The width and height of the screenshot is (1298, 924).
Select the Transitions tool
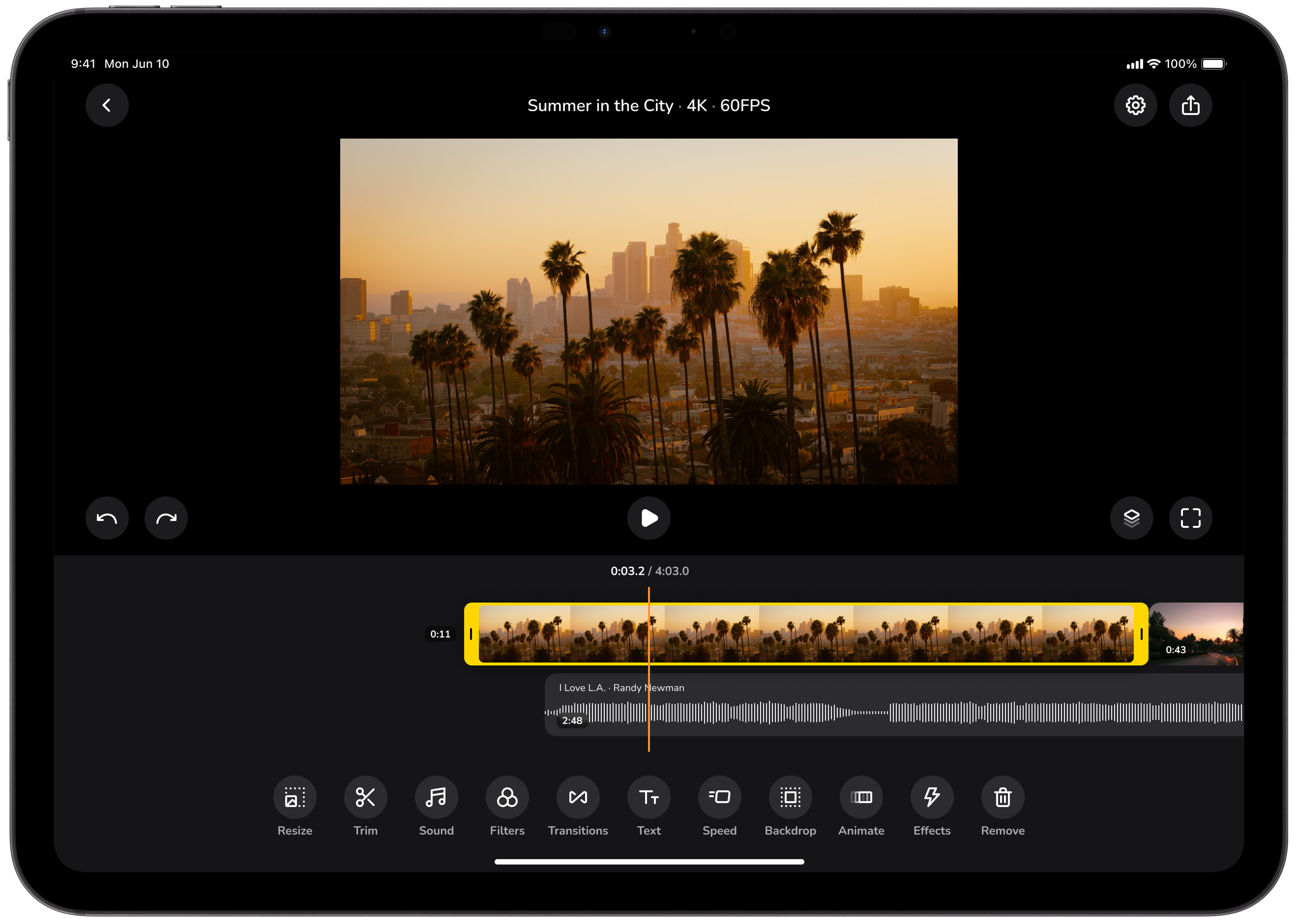point(578,797)
